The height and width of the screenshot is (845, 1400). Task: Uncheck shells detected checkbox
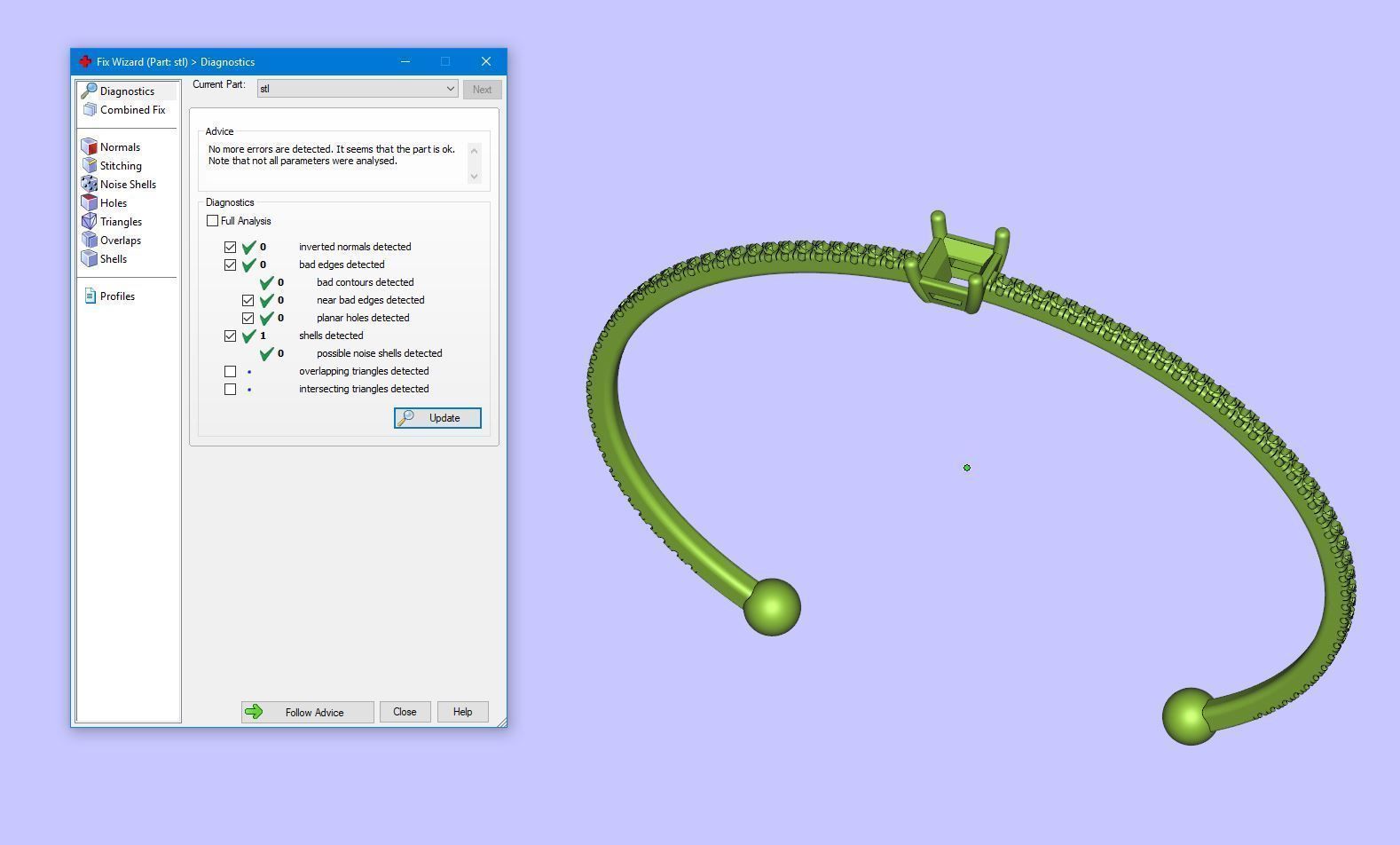tap(230, 336)
